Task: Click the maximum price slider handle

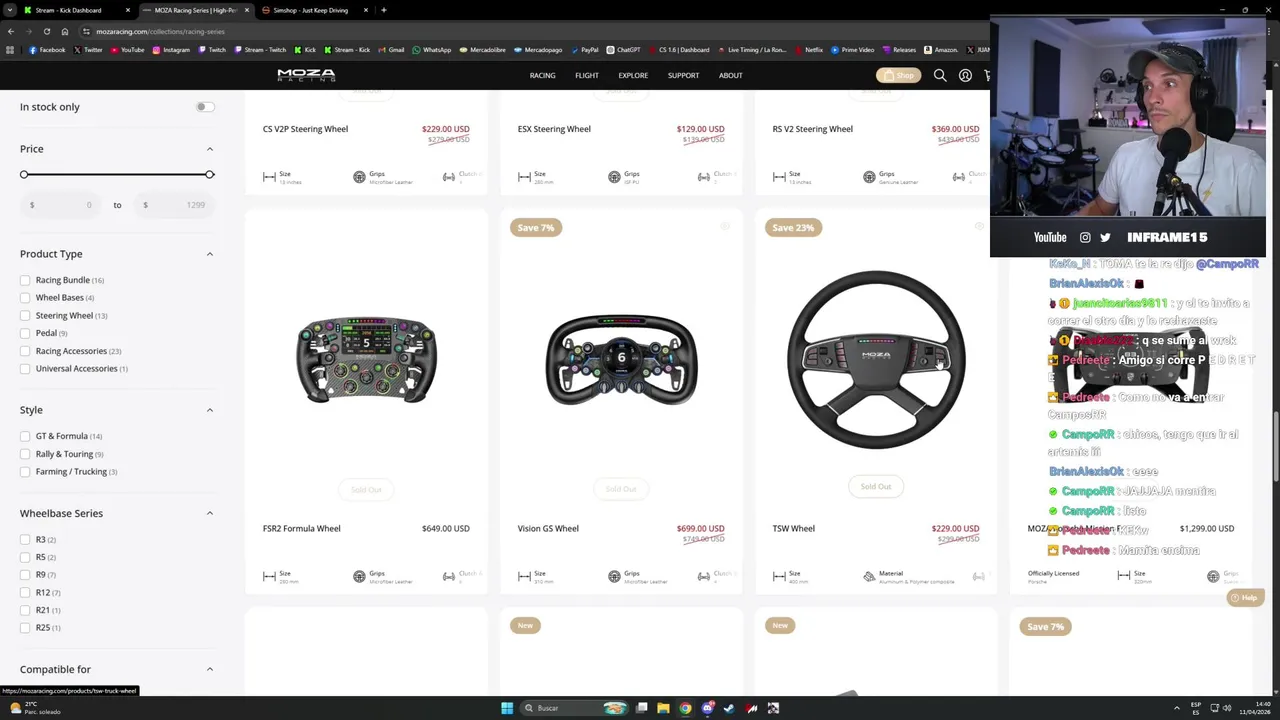Action: [209, 175]
